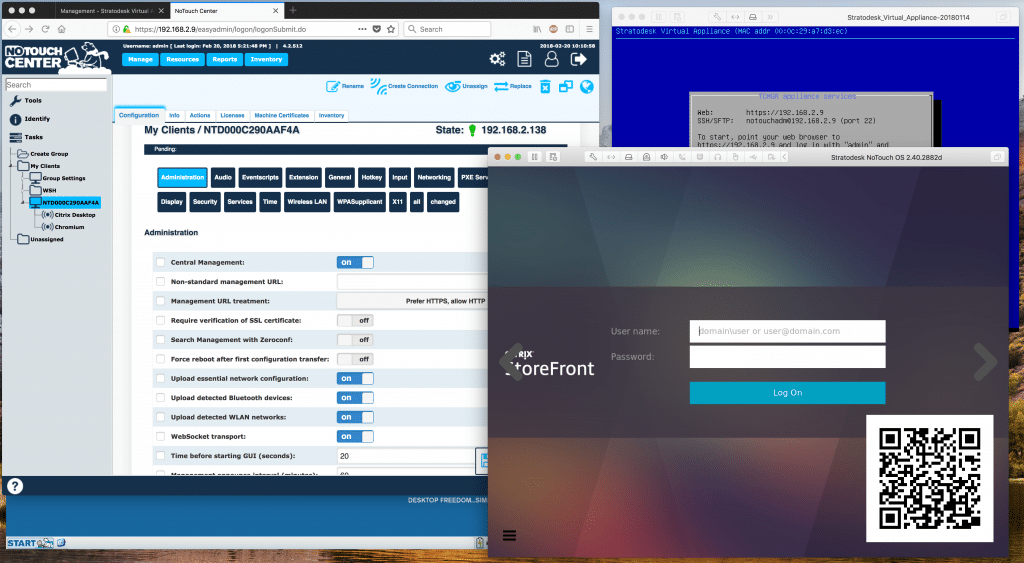Open the Networking settings category

click(x=434, y=178)
